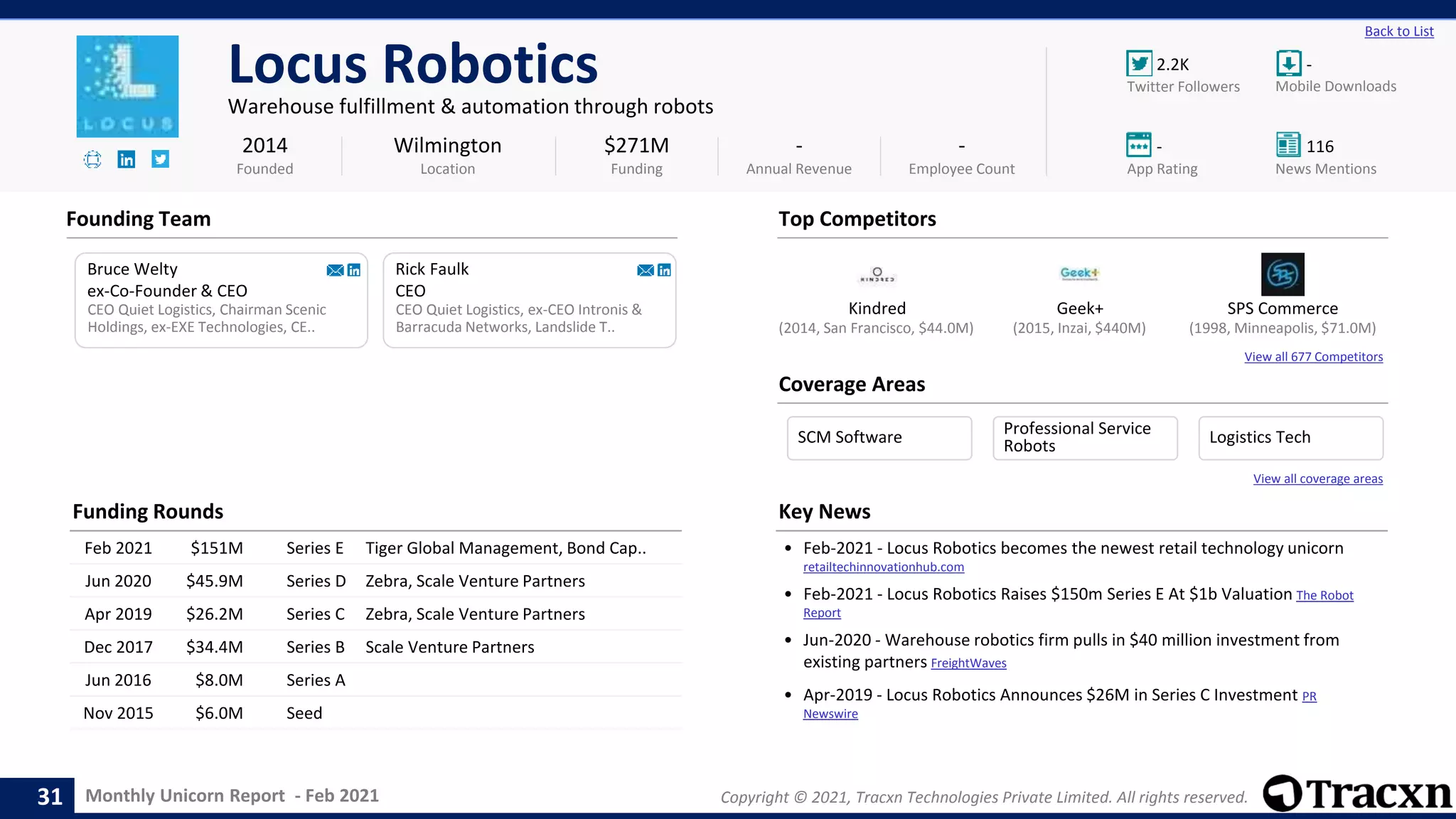Open the Bruce Welty founder card
This screenshot has height=819, width=1456.
[221, 300]
